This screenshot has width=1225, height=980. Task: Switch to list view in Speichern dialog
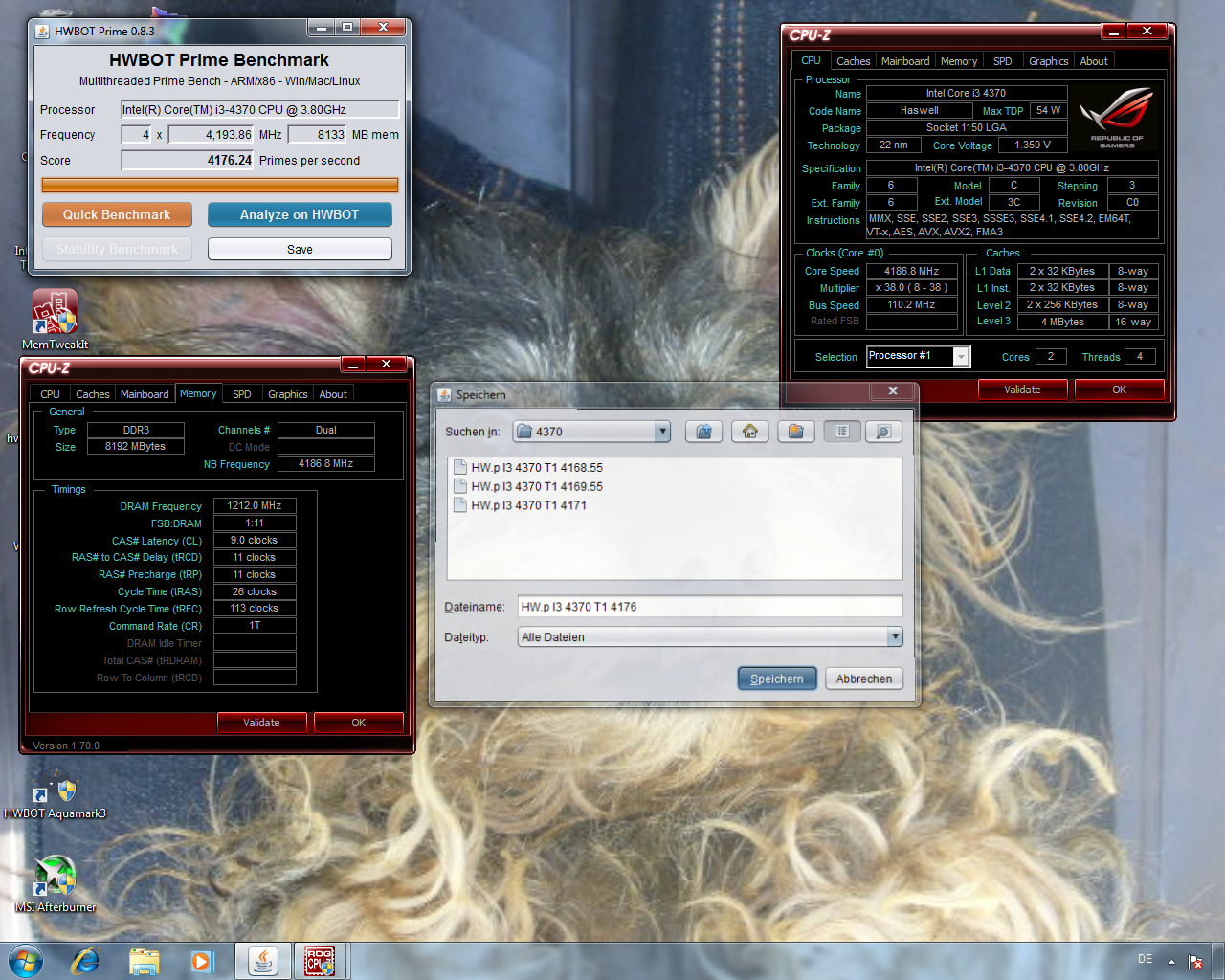point(842,432)
